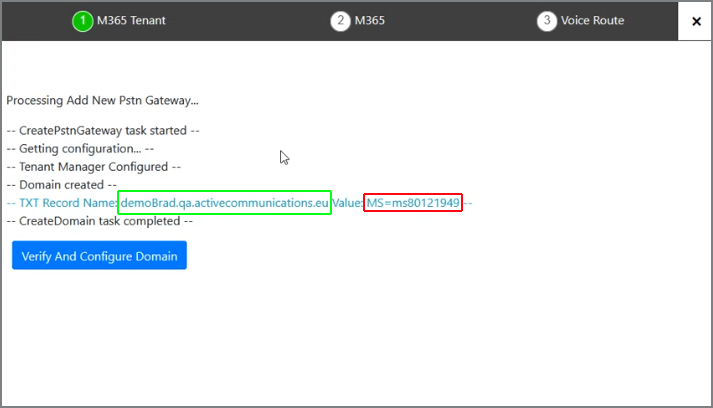The width and height of the screenshot is (713, 408).
Task: Select the MS=ms80121949 TXT value
Action: 413,202
